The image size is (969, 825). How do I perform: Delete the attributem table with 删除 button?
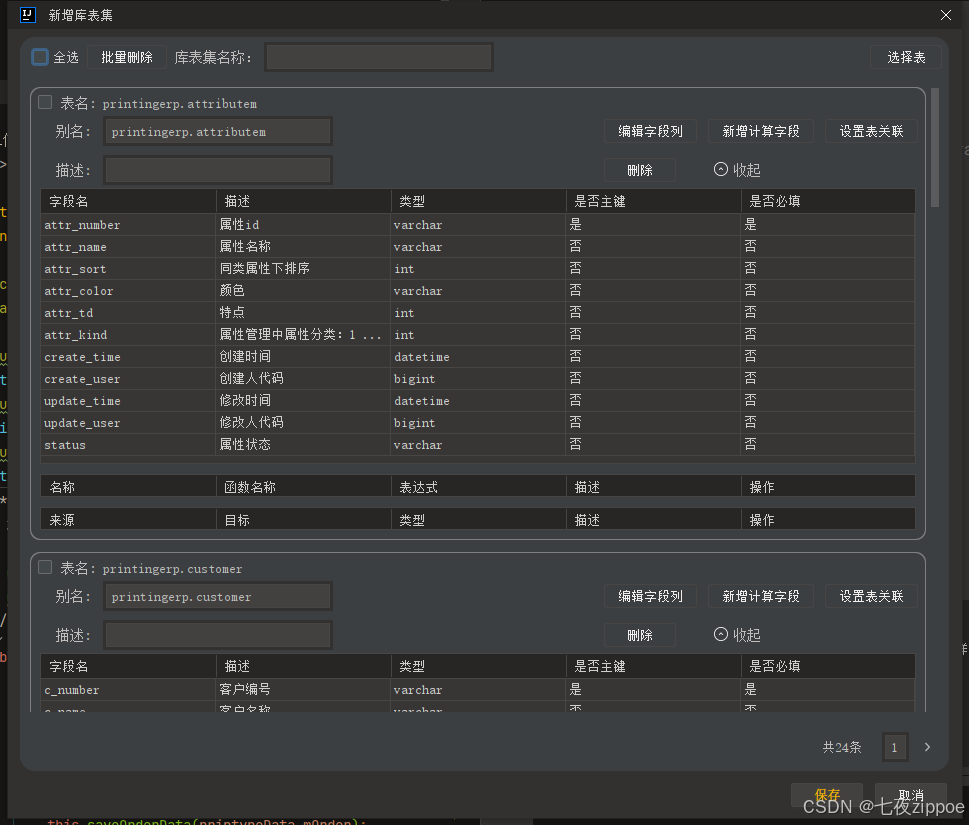pos(639,169)
